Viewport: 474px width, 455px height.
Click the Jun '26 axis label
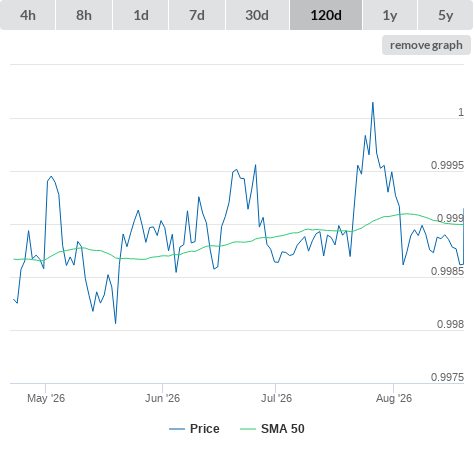[x=162, y=398]
